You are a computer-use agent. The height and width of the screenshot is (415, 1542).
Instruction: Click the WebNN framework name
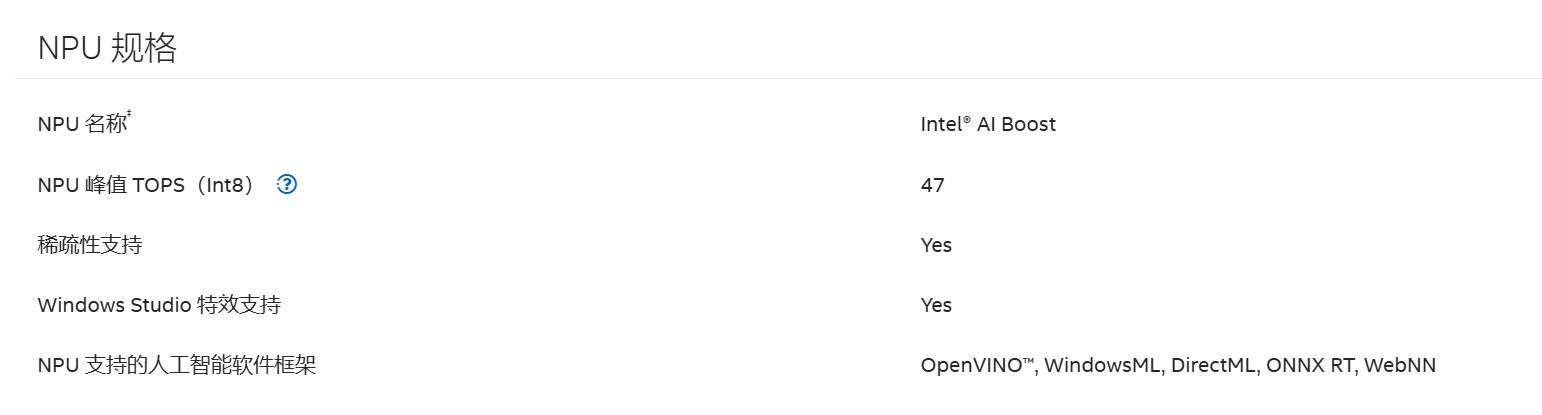pyautogui.click(x=1399, y=365)
